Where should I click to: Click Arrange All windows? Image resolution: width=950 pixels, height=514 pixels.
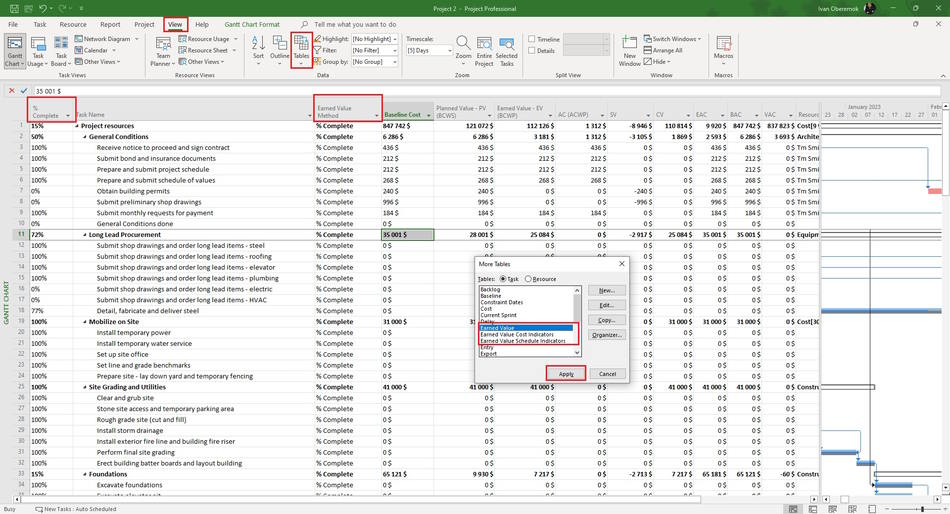663,50
